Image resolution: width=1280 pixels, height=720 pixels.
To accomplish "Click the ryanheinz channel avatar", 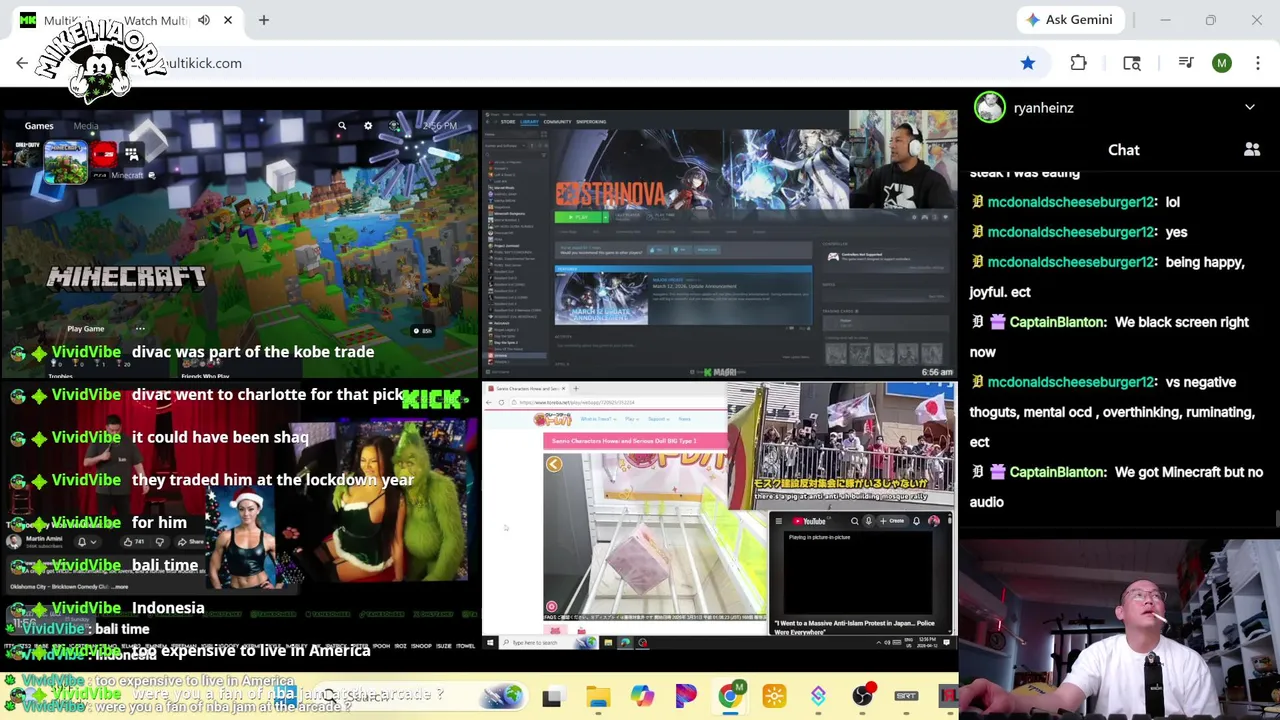I will click(990, 107).
